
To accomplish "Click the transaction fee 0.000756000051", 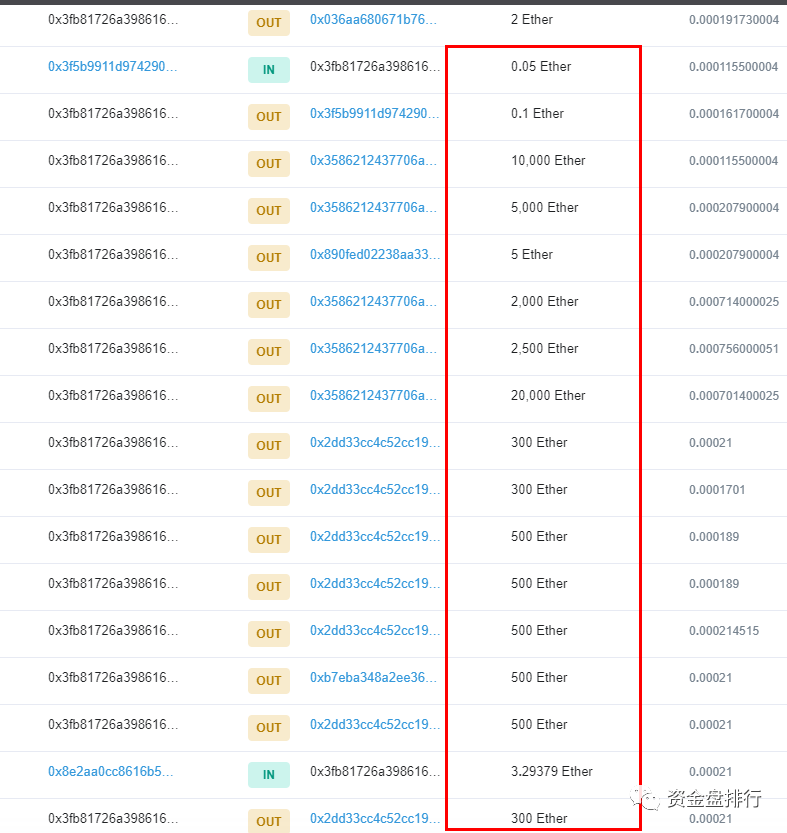I will [x=733, y=349].
